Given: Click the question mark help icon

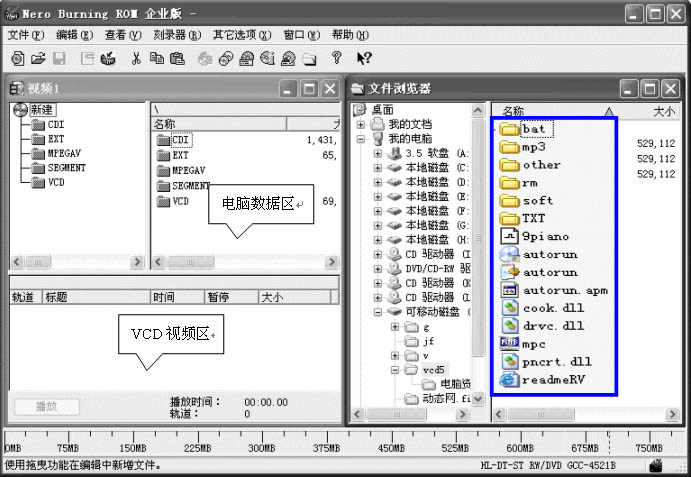Looking at the screenshot, I should pyautogui.click(x=336, y=58).
